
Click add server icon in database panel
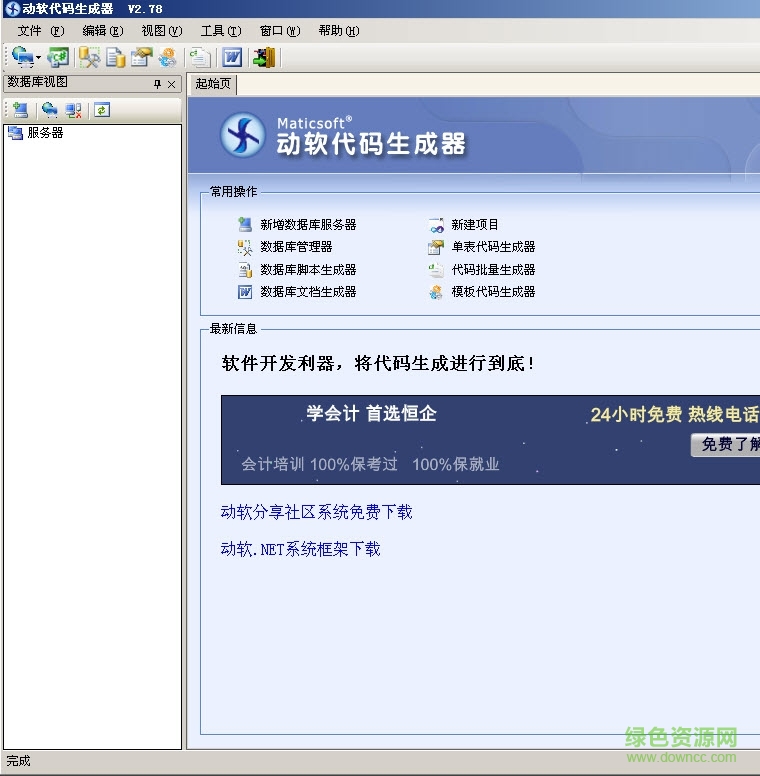tap(19, 110)
